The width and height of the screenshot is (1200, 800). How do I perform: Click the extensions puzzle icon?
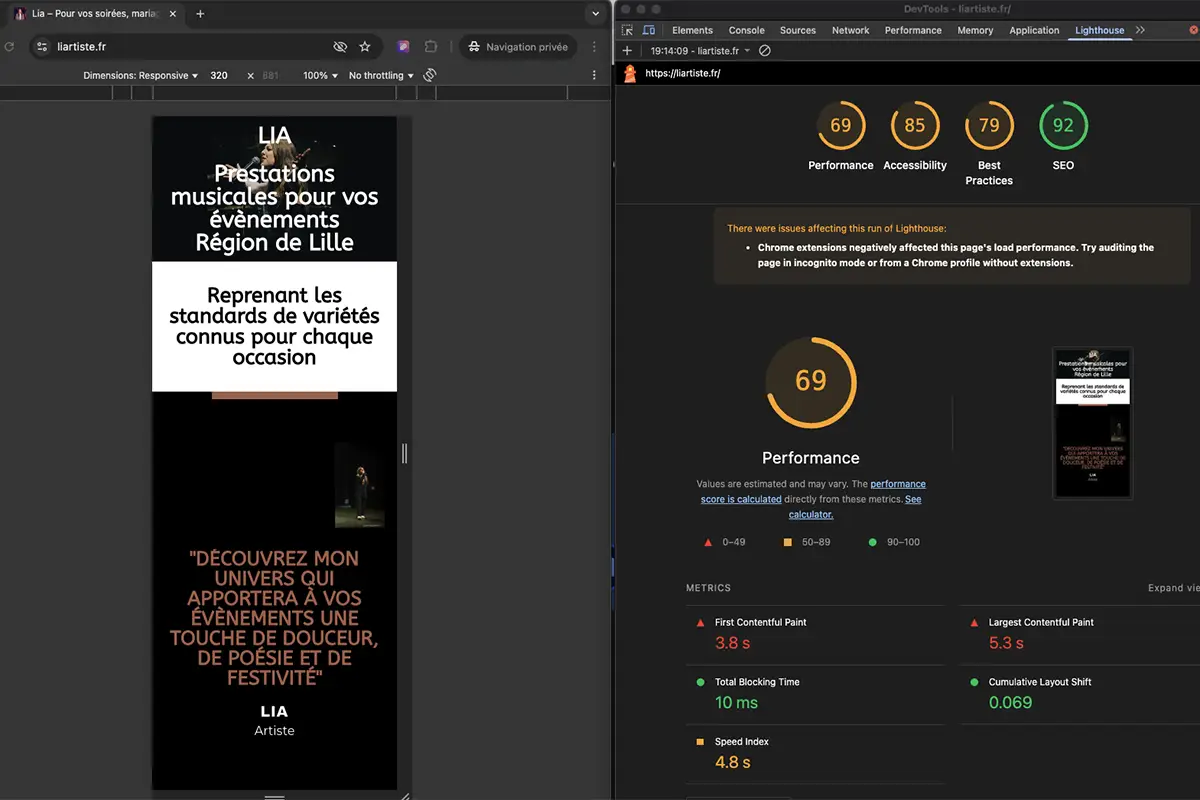pos(431,47)
